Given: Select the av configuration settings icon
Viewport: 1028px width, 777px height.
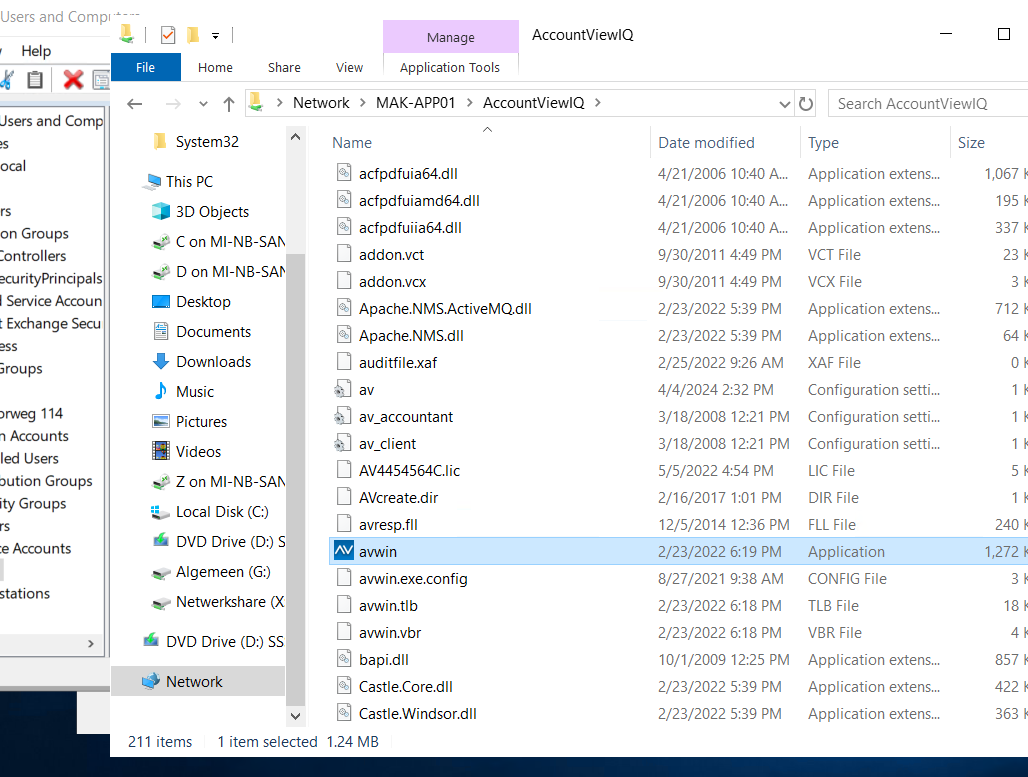Looking at the screenshot, I should (x=342, y=389).
